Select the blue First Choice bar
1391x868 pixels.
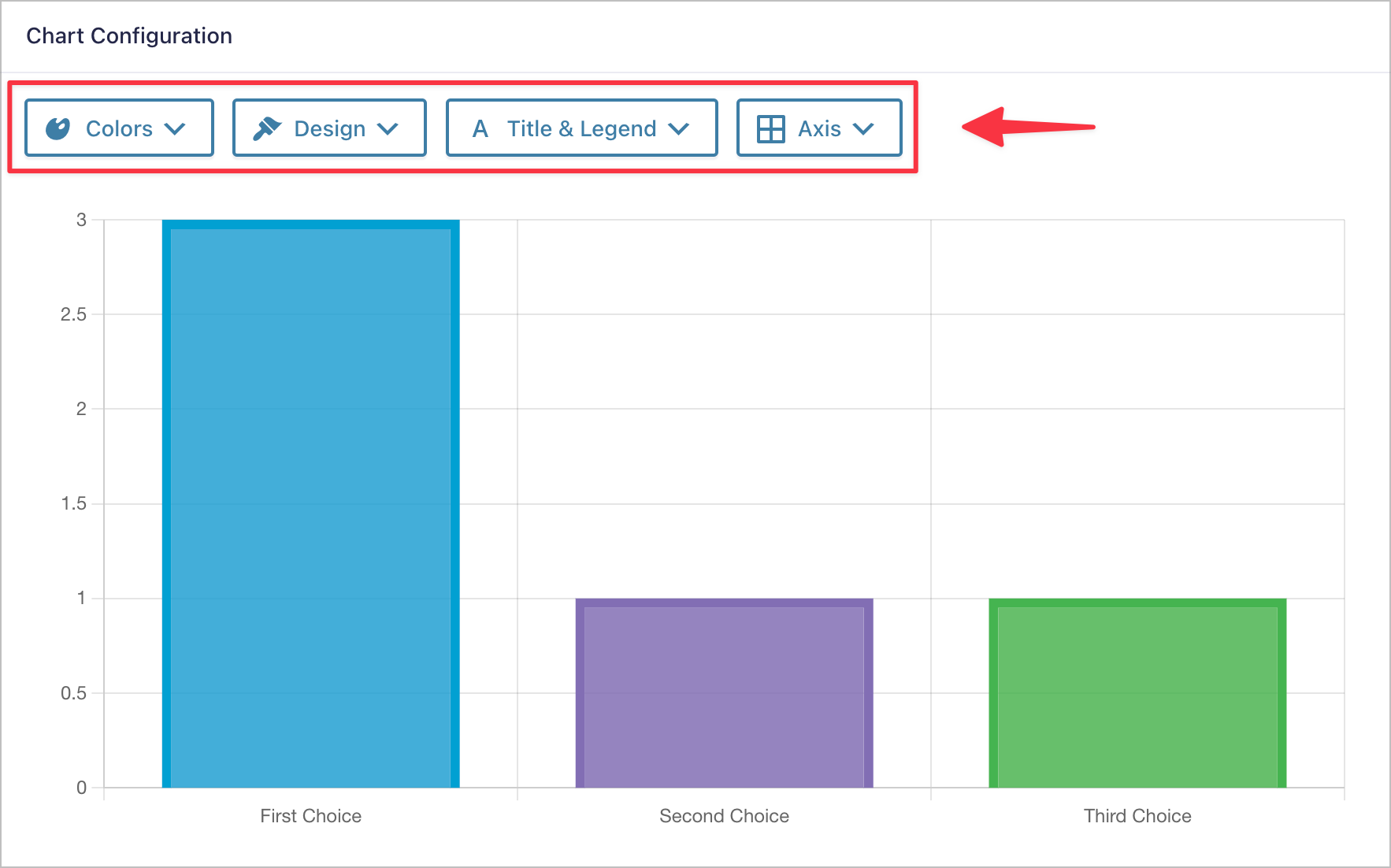310,504
